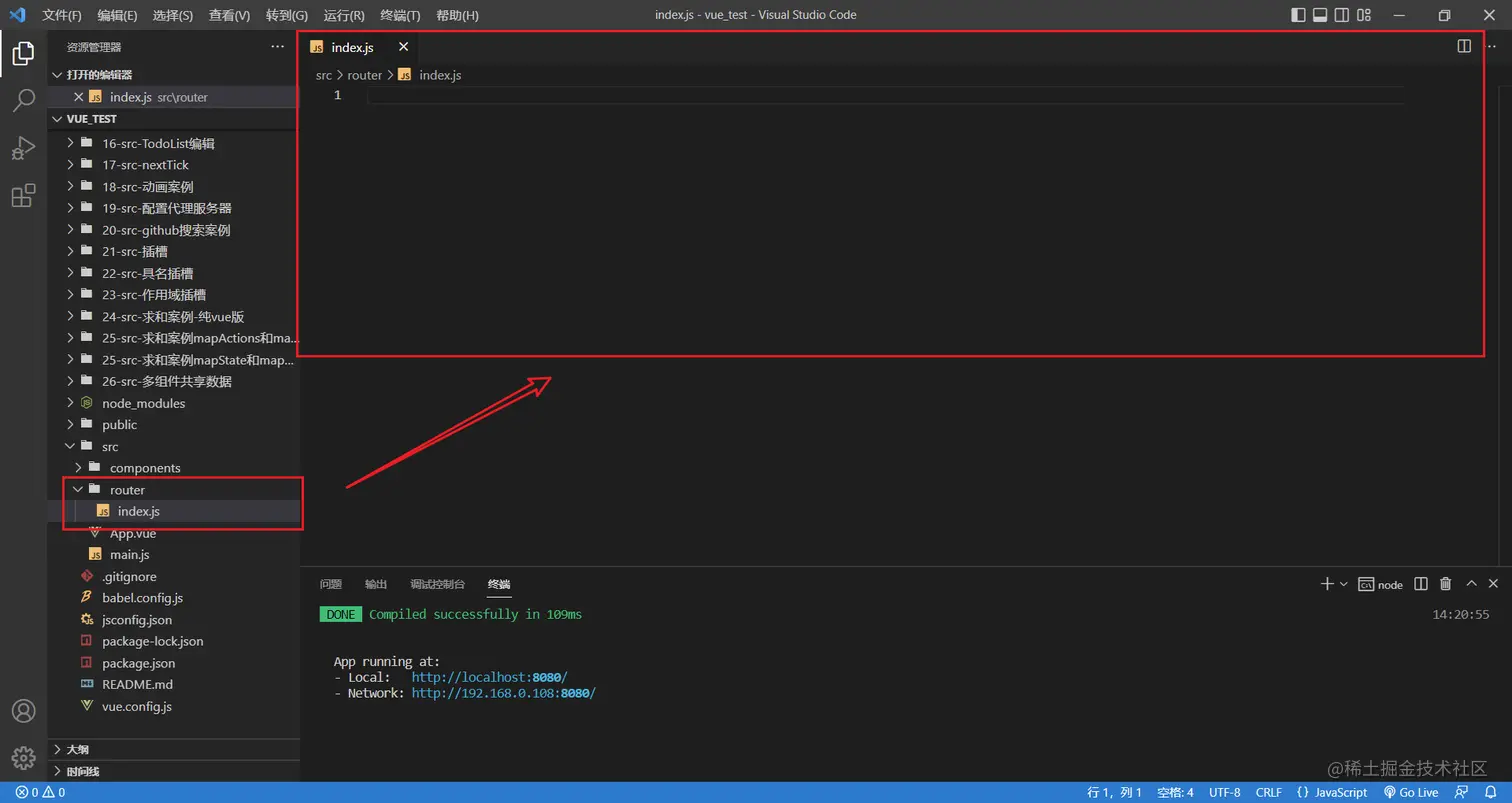This screenshot has height=803, width=1512.
Task: Split the editor to the right
Action: coord(1464,46)
